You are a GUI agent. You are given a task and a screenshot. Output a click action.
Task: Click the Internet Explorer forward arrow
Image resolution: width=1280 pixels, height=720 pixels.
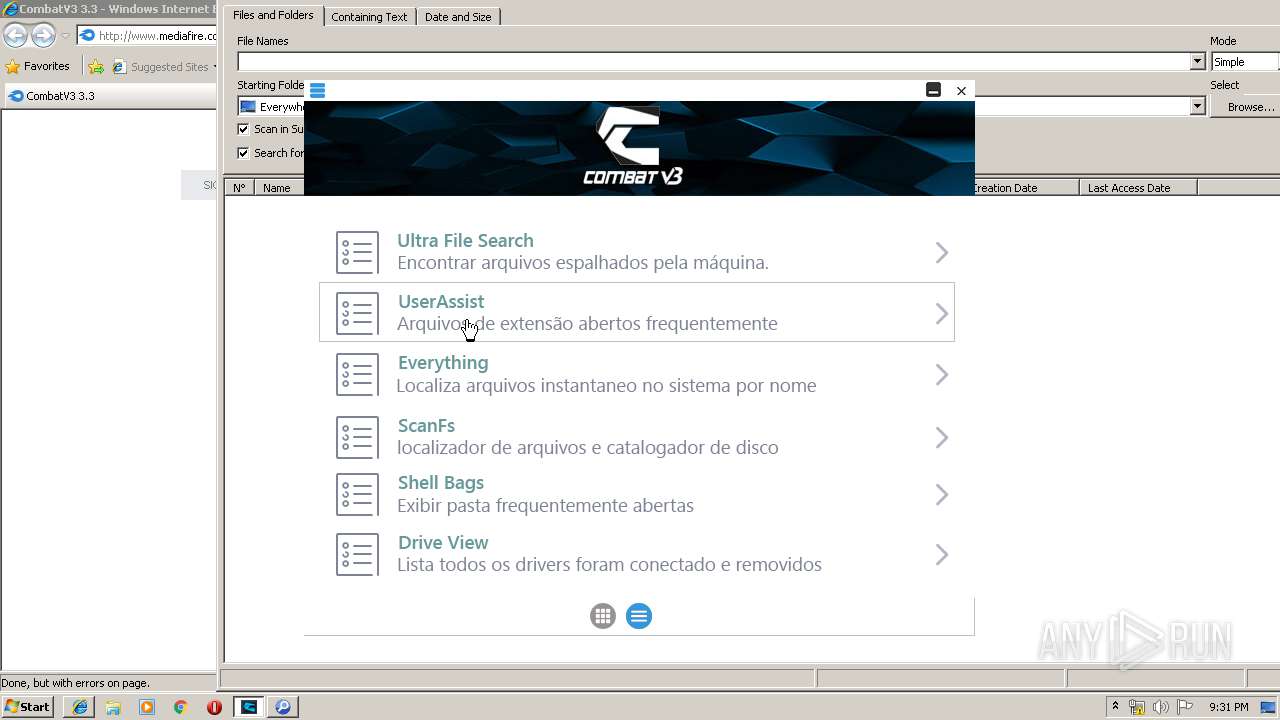pyautogui.click(x=43, y=36)
